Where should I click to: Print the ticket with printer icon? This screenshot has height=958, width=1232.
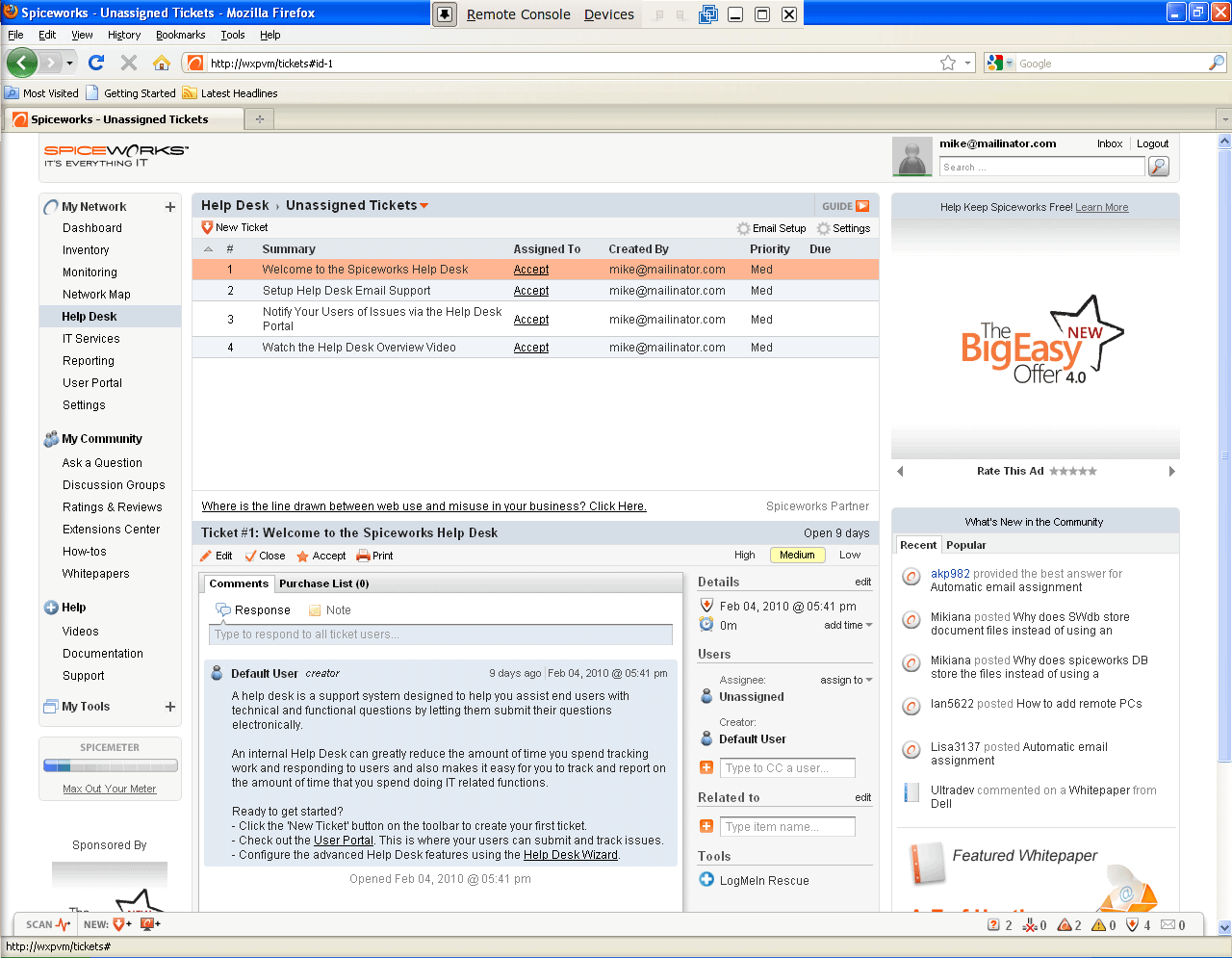coord(363,556)
